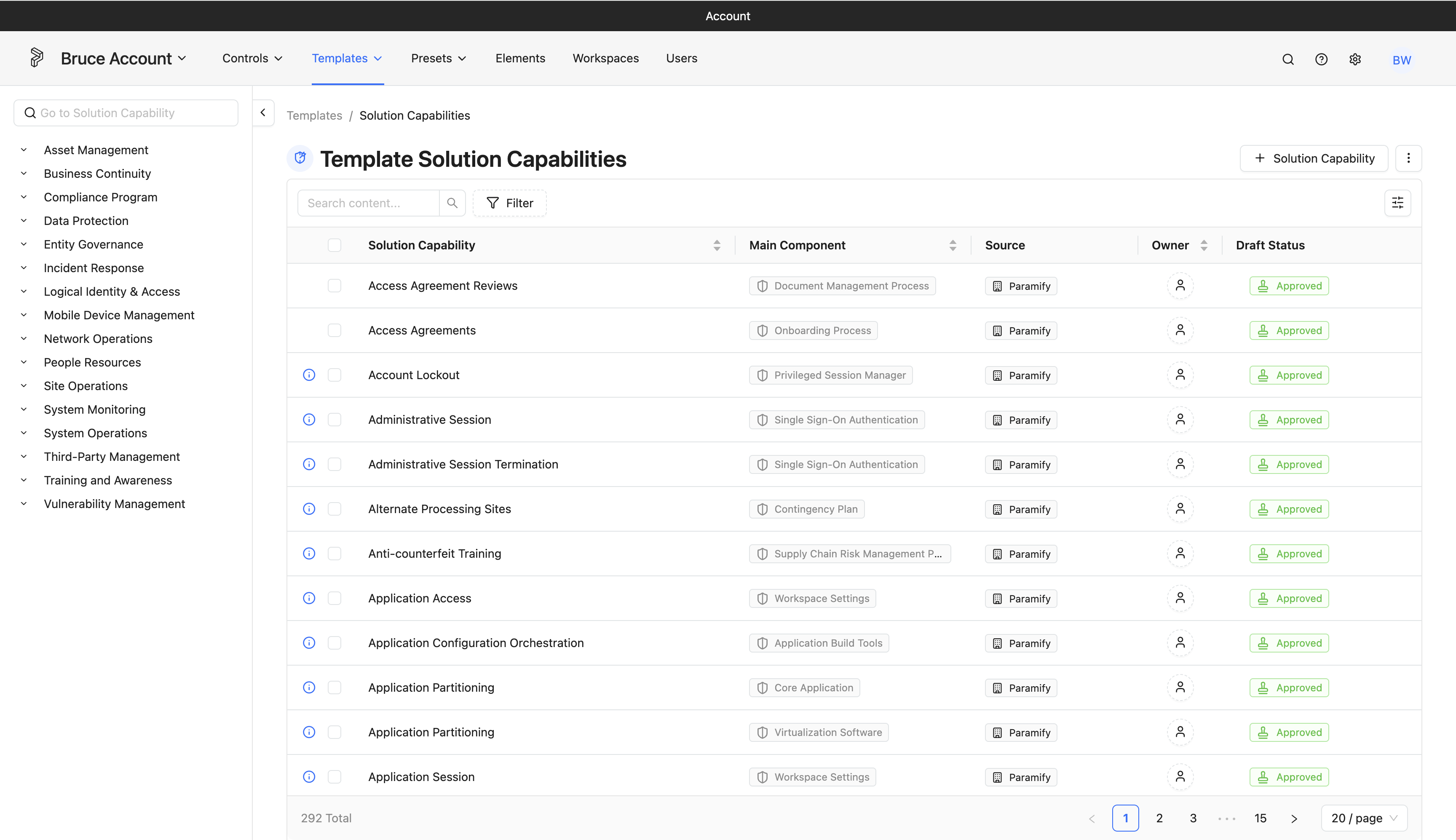Go to the Users tab
This screenshot has width=1456, height=840.
point(681,58)
